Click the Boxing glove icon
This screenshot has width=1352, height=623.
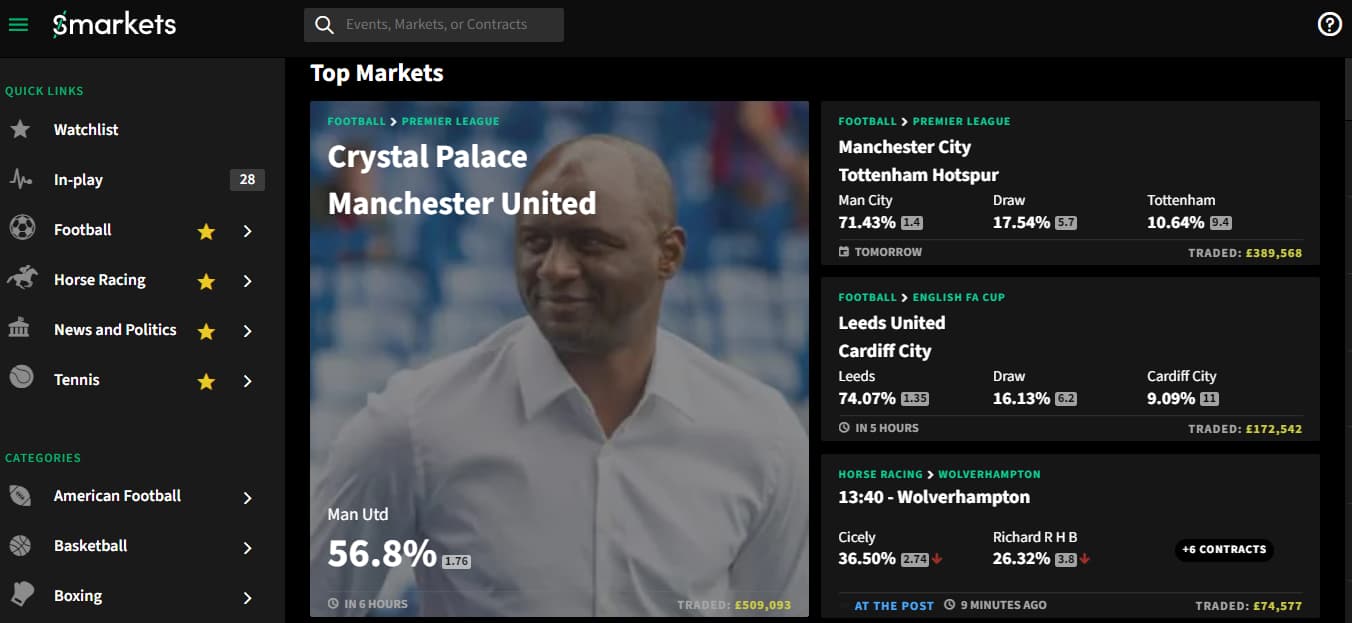pyautogui.click(x=21, y=595)
